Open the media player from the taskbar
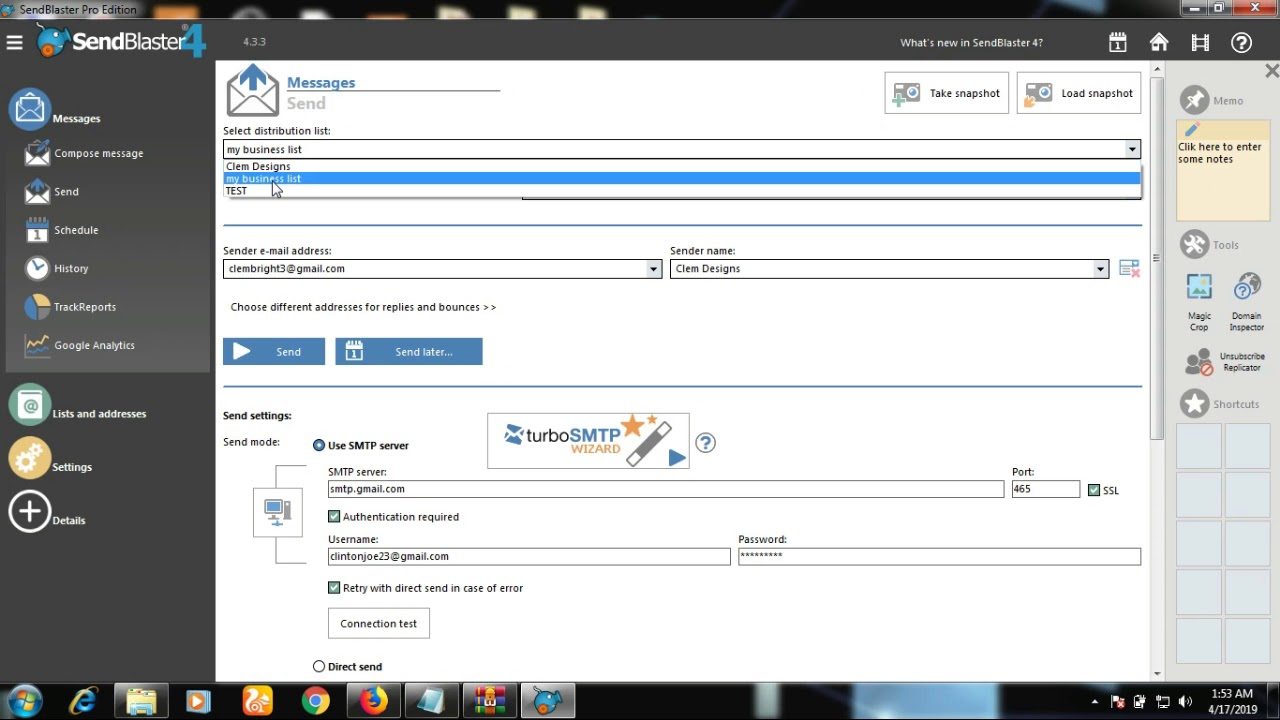1280x720 pixels. pyautogui.click(x=198, y=701)
